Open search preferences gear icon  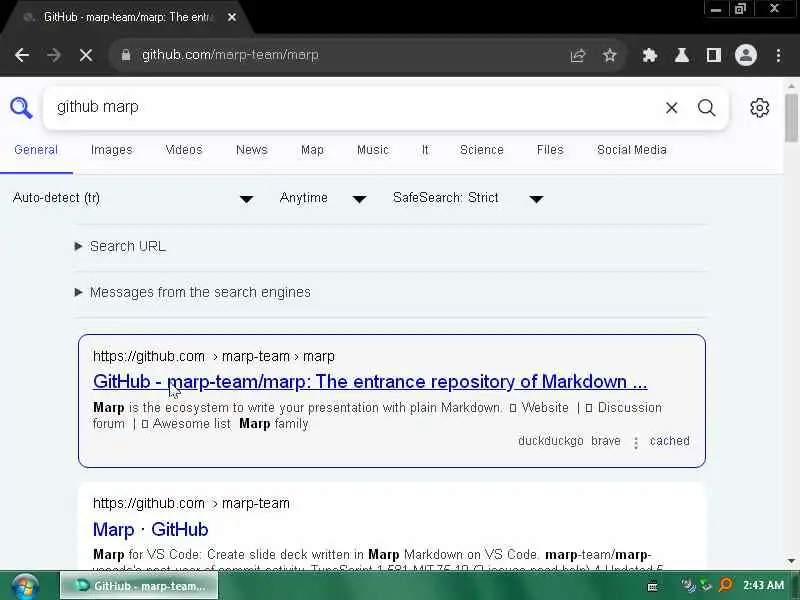[759, 108]
